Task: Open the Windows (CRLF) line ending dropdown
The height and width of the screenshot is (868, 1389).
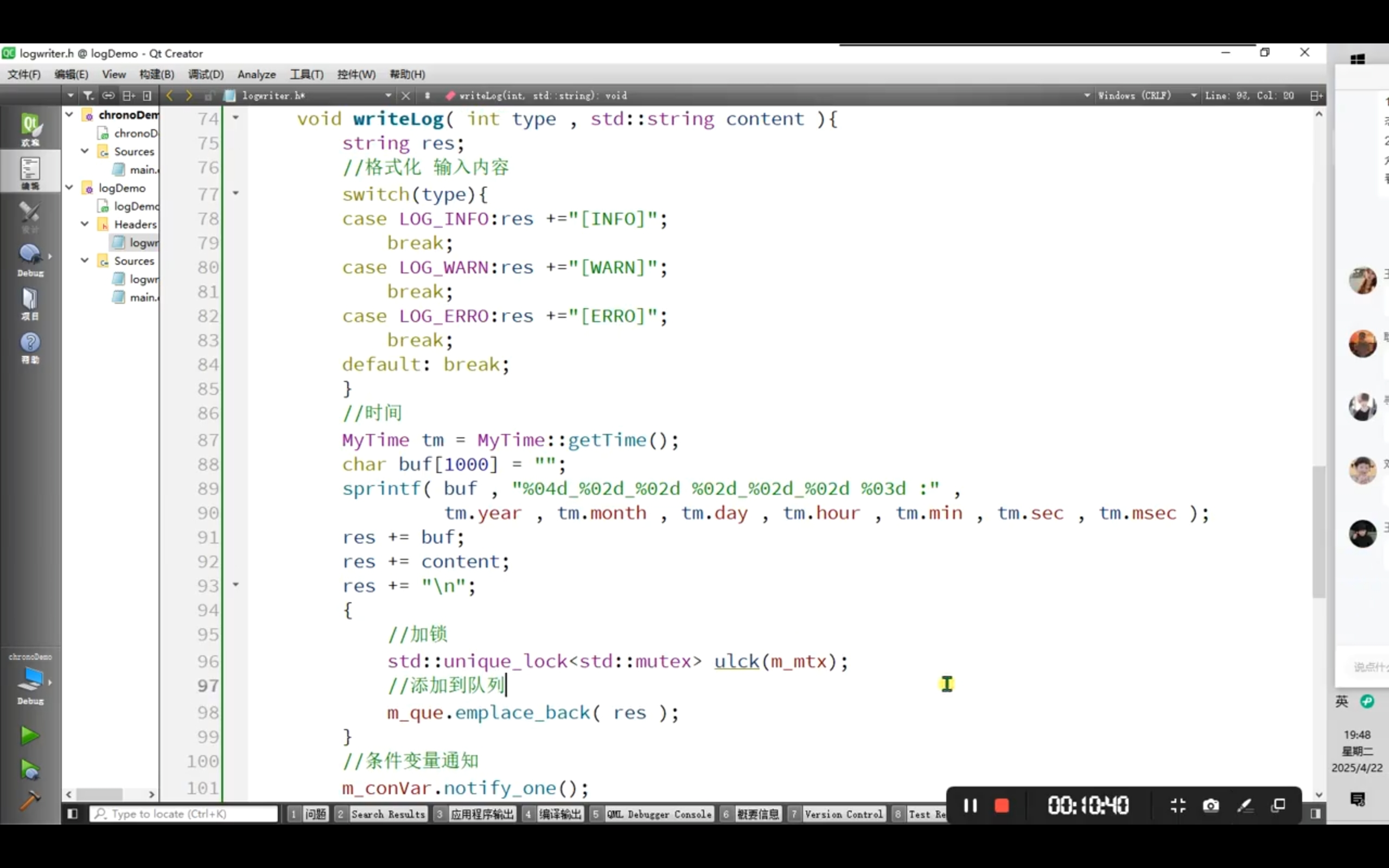Action: pos(1142,96)
